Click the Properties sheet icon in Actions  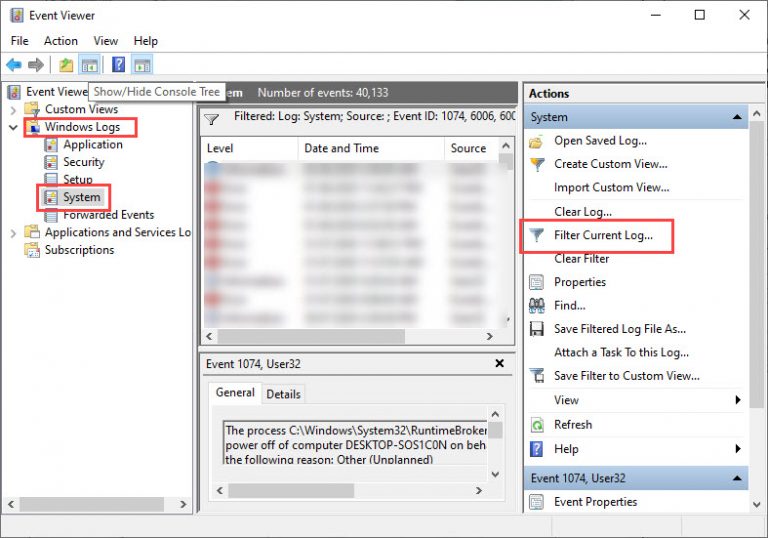click(x=537, y=282)
